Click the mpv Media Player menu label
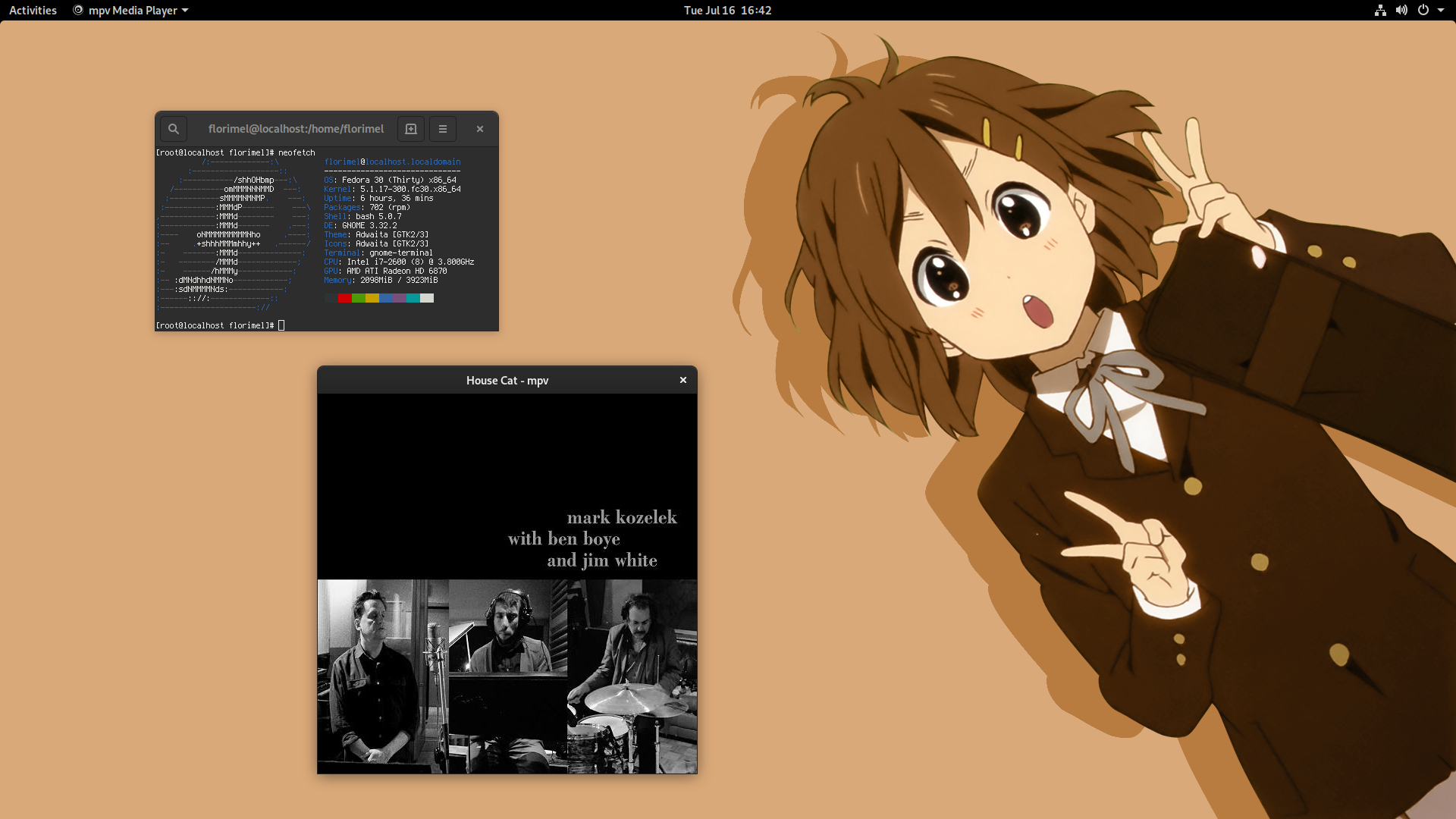Screen dimensions: 1456x819 [133, 11]
